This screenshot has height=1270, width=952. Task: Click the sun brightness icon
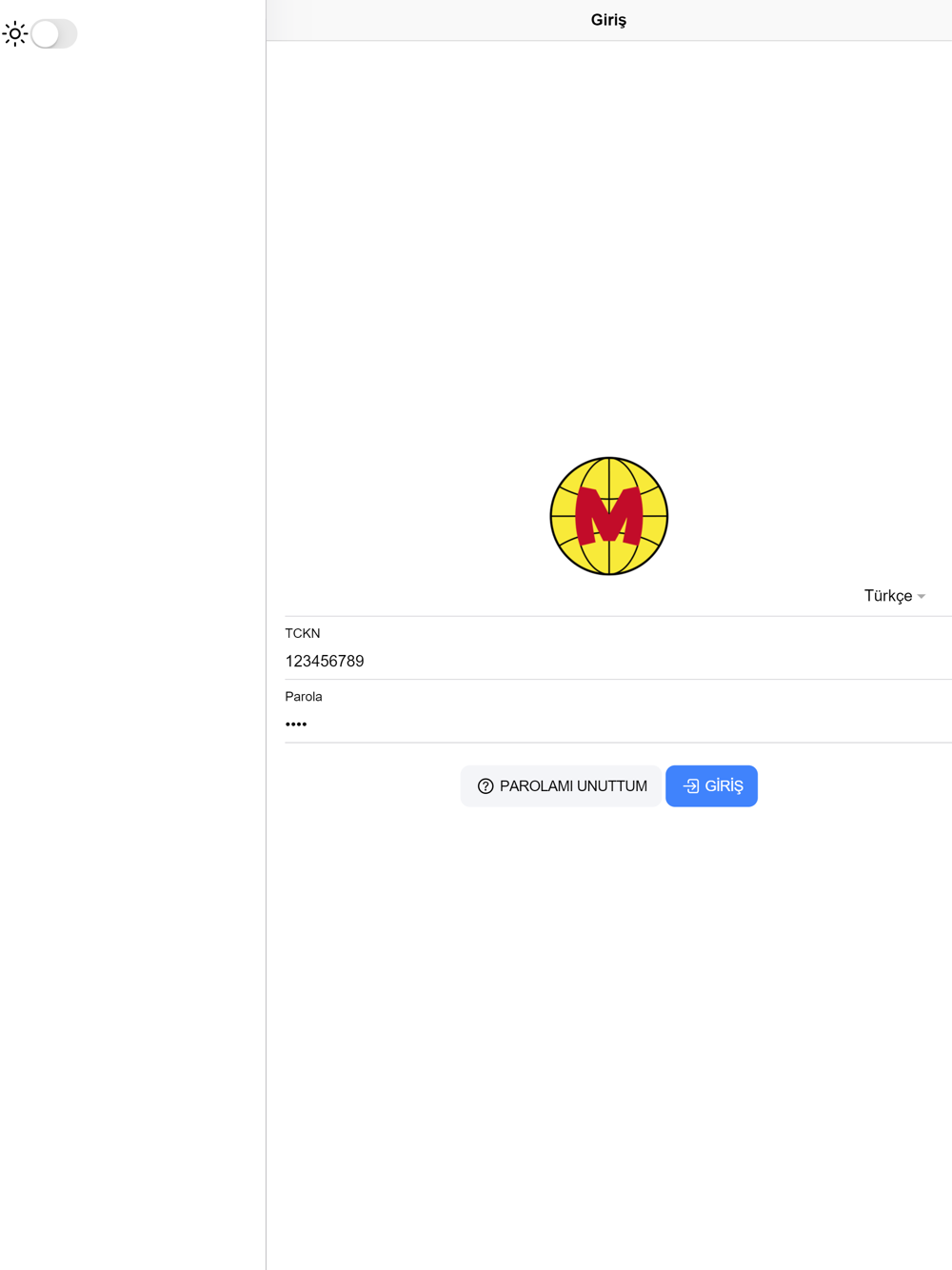pos(15,34)
